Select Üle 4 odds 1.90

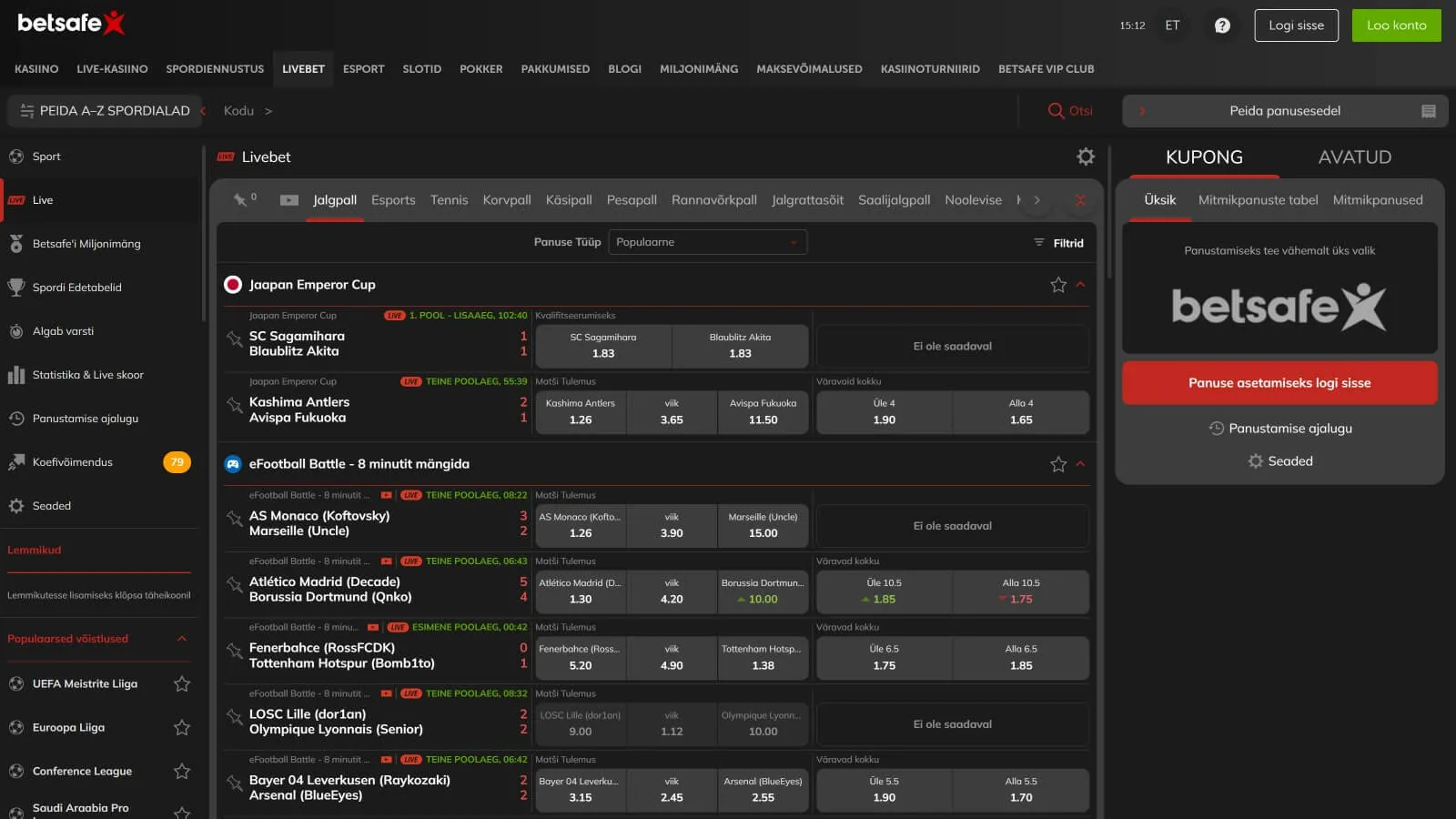point(885,412)
